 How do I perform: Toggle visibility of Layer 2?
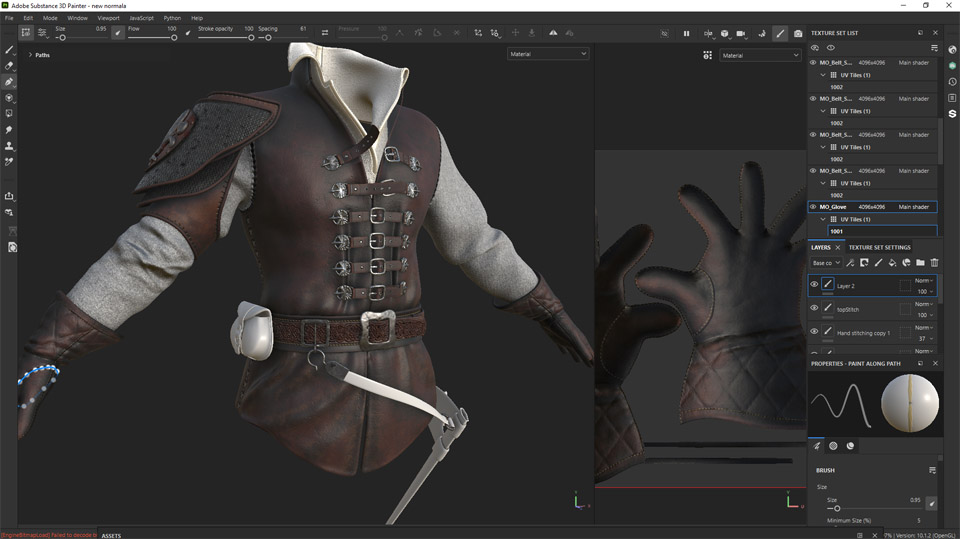pyautogui.click(x=814, y=284)
